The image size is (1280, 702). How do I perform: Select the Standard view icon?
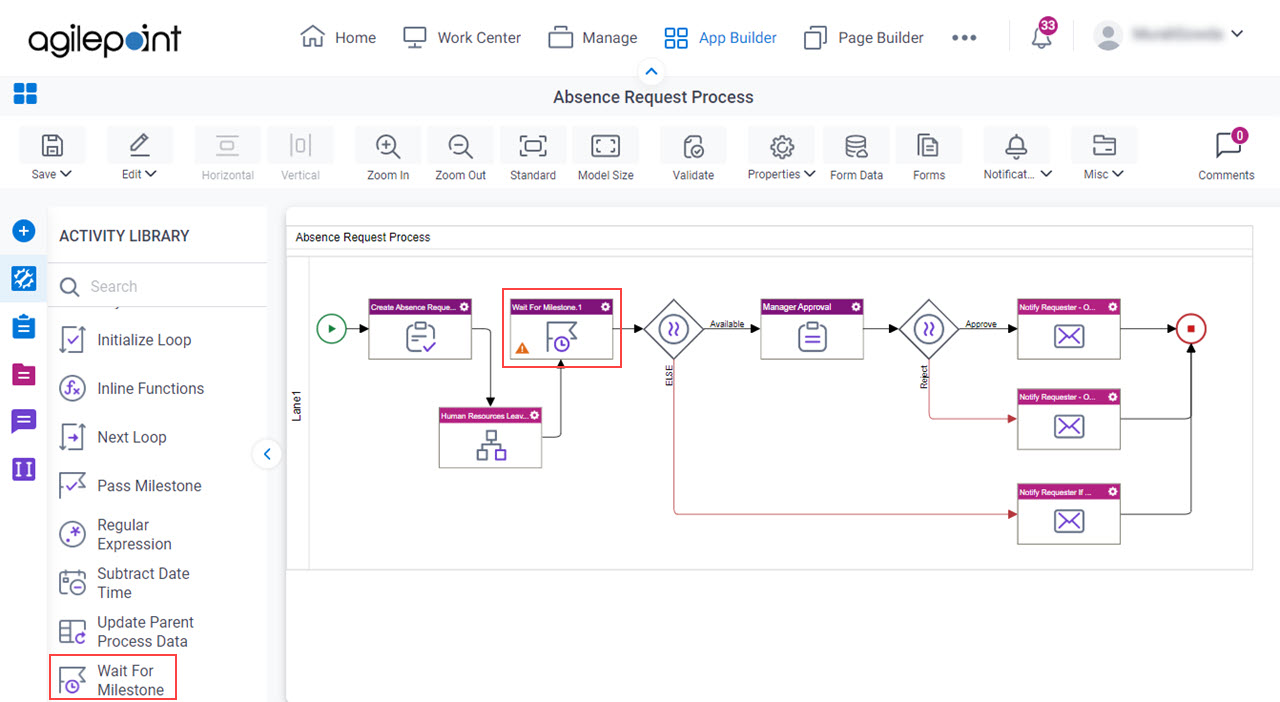tap(533, 146)
